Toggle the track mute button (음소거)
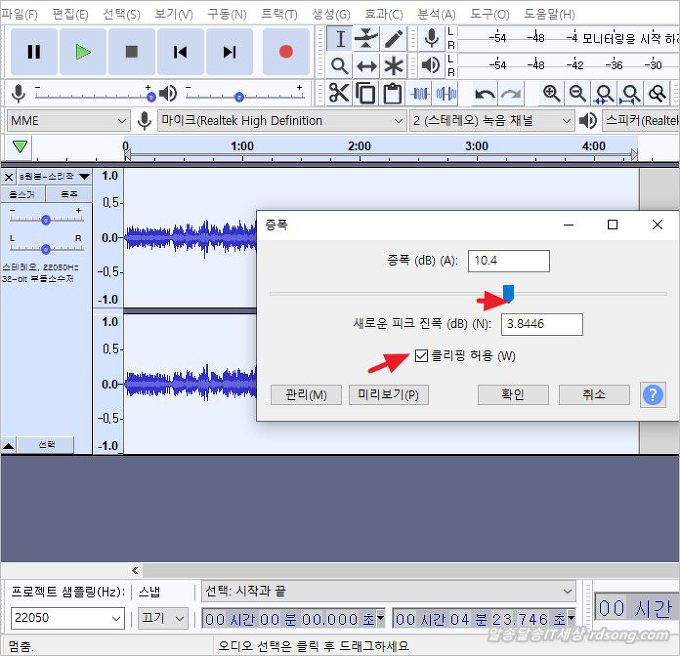This screenshot has width=680, height=656. tap(23, 194)
